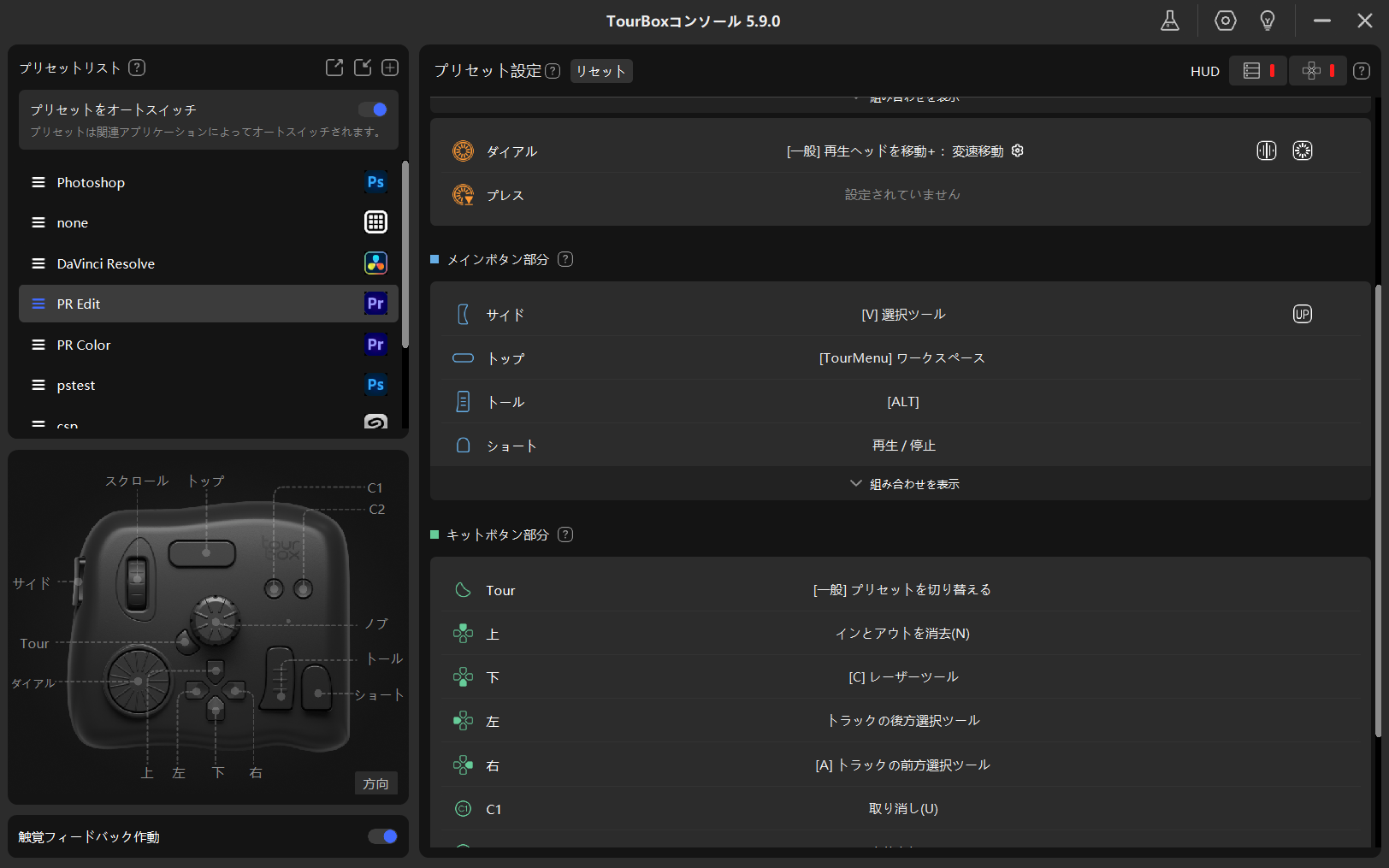Screen dimensions: 1389x868
Task: Open the settings gear icon at top right
Action: (1225, 21)
